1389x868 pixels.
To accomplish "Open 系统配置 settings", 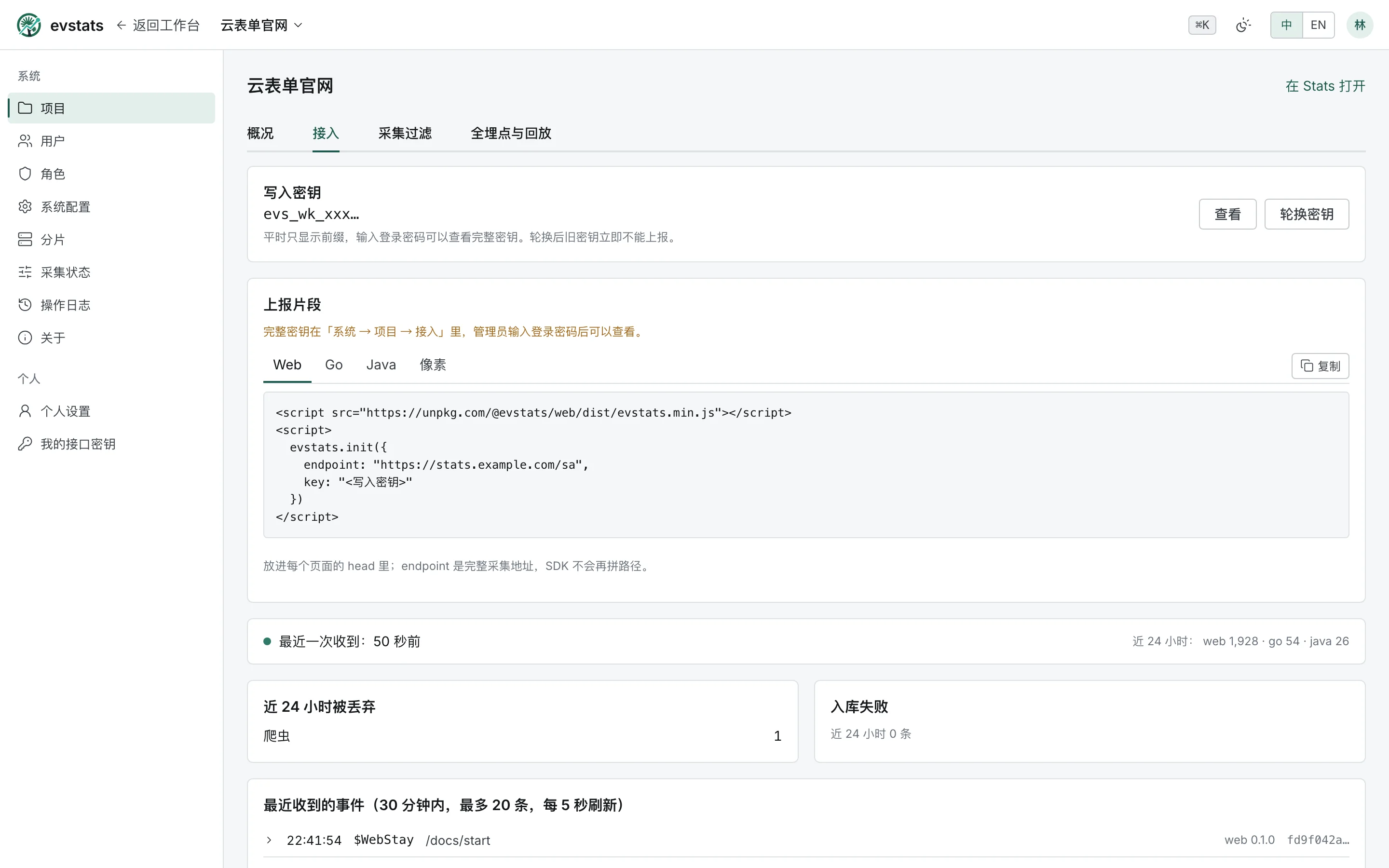I will coord(111,206).
